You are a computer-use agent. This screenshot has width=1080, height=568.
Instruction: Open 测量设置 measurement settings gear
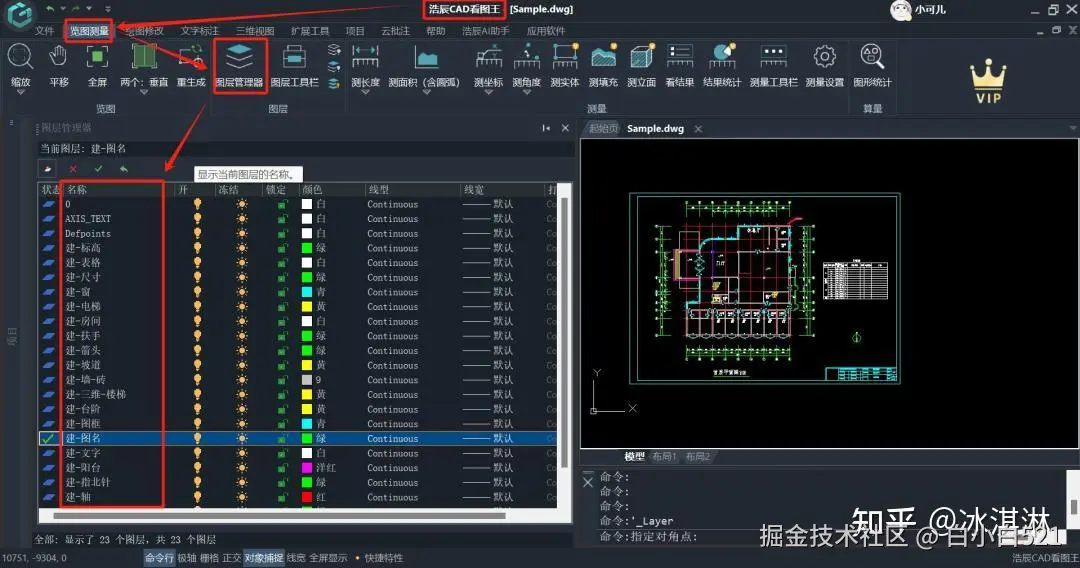824,65
